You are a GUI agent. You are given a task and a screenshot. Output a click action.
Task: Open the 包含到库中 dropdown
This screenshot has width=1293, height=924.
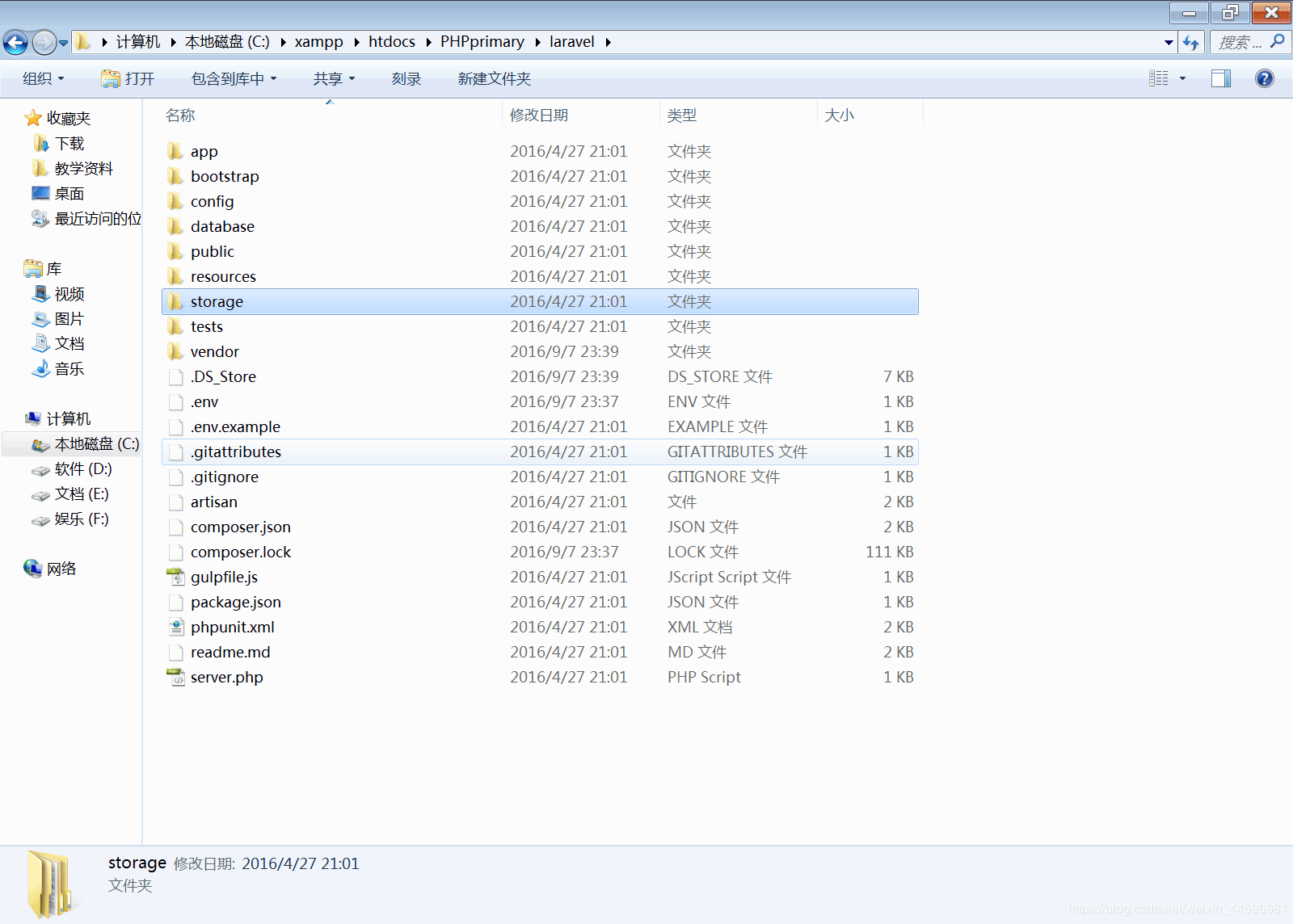pyautogui.click(x=234, y=78)
